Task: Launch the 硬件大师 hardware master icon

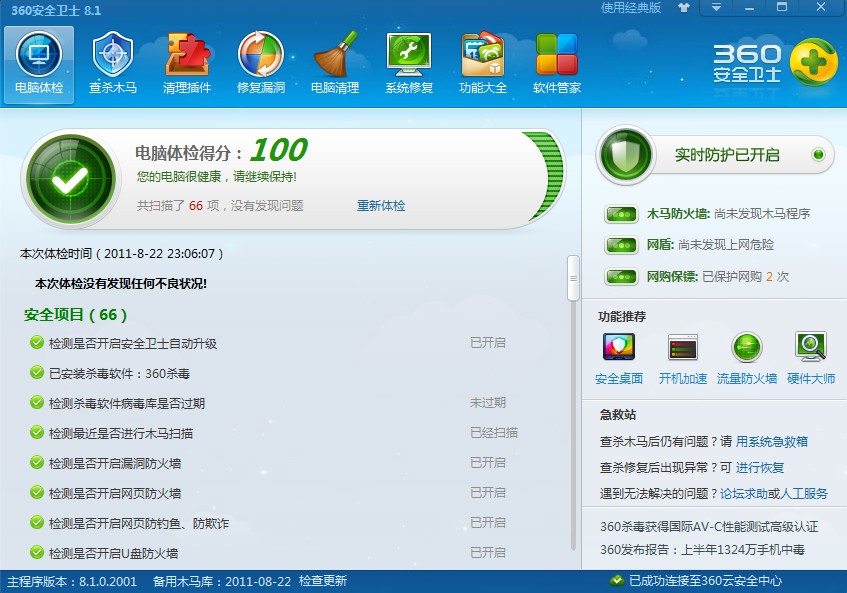Action: (x=811, y=347)
